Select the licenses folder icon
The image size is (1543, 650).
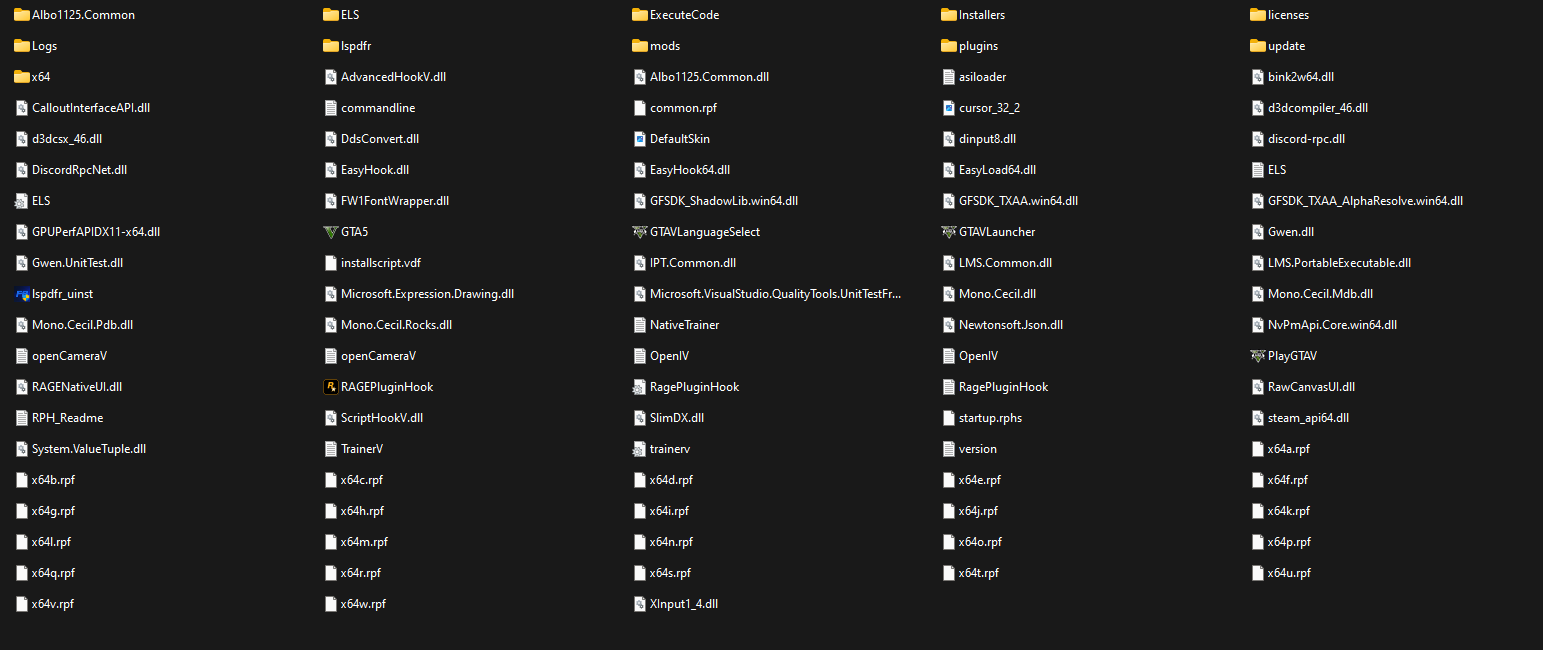tap(1258, 15)
